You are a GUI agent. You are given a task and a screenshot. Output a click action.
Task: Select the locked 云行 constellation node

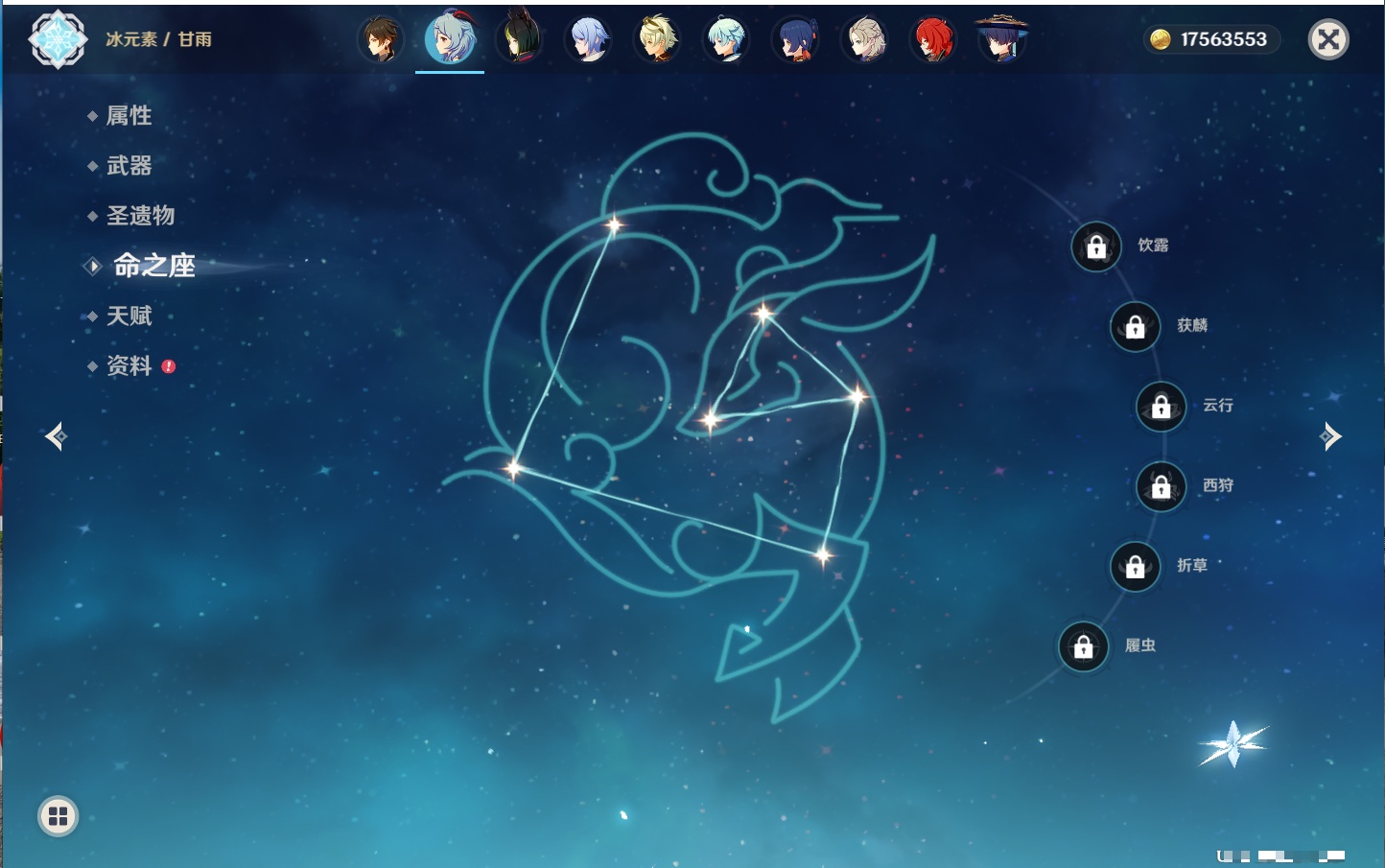click(x=1161, y=407)
